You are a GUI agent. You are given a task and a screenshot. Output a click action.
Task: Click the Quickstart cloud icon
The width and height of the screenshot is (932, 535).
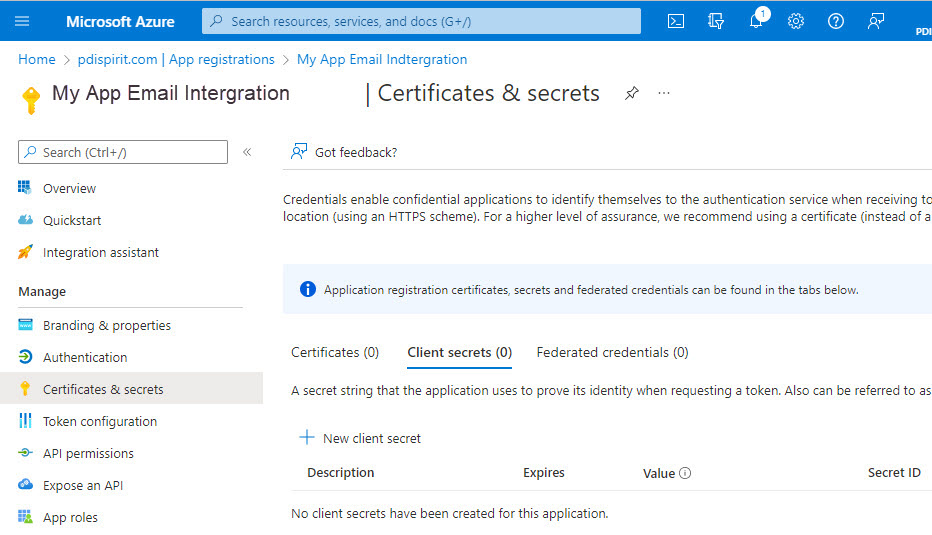pyautogui.click(x=25, y=220)
